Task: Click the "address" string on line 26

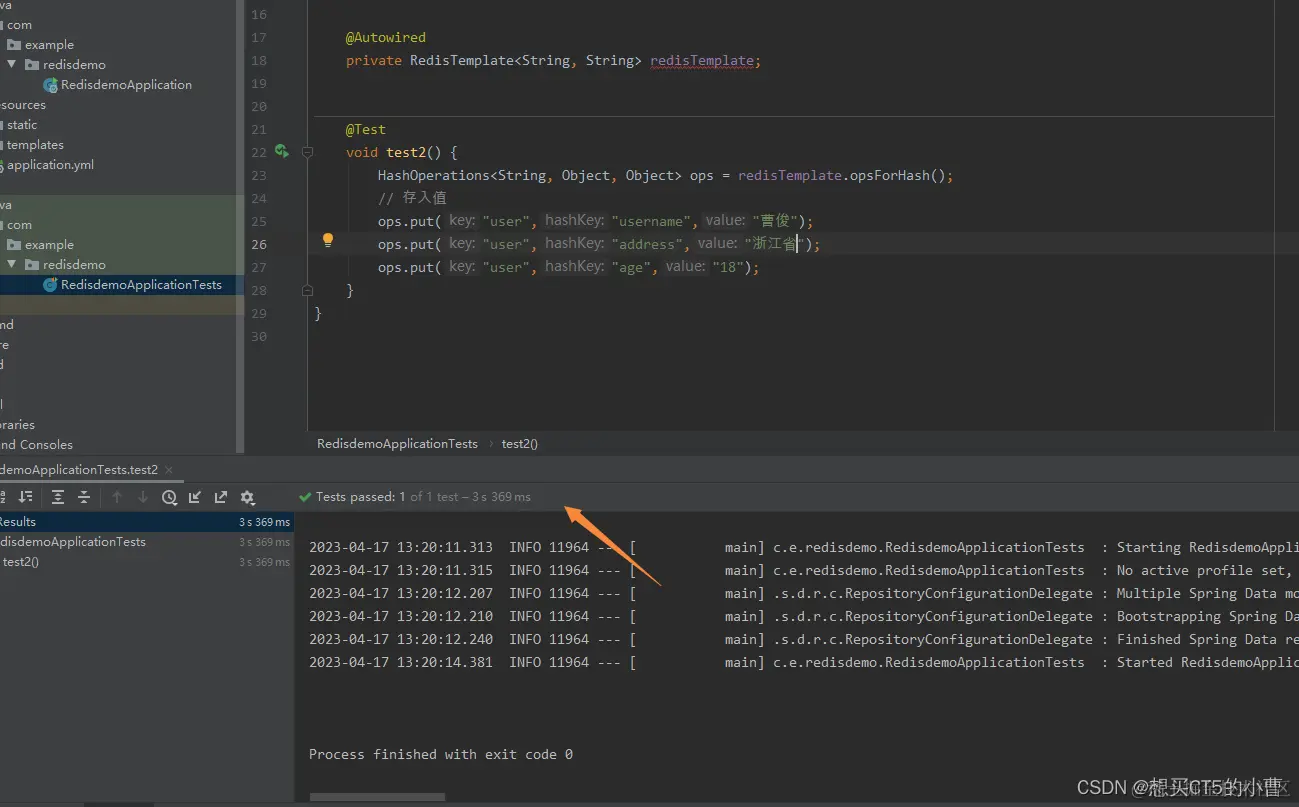Action: 648,244
